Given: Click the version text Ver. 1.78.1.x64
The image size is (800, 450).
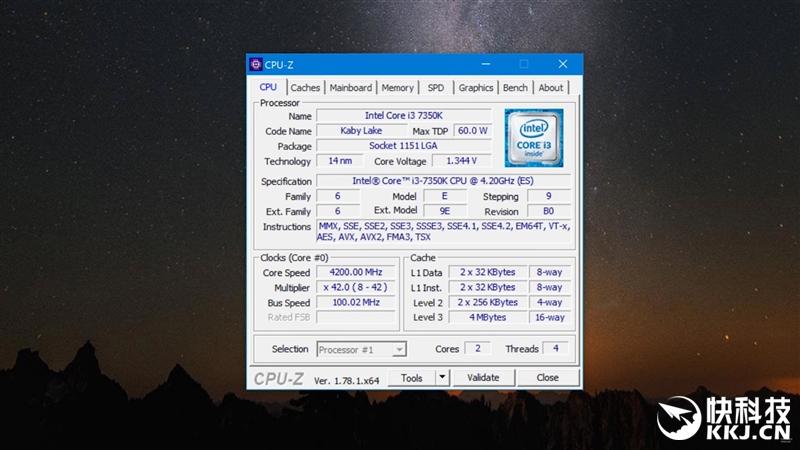Looking at the screenshot, I should coord(346,381).
